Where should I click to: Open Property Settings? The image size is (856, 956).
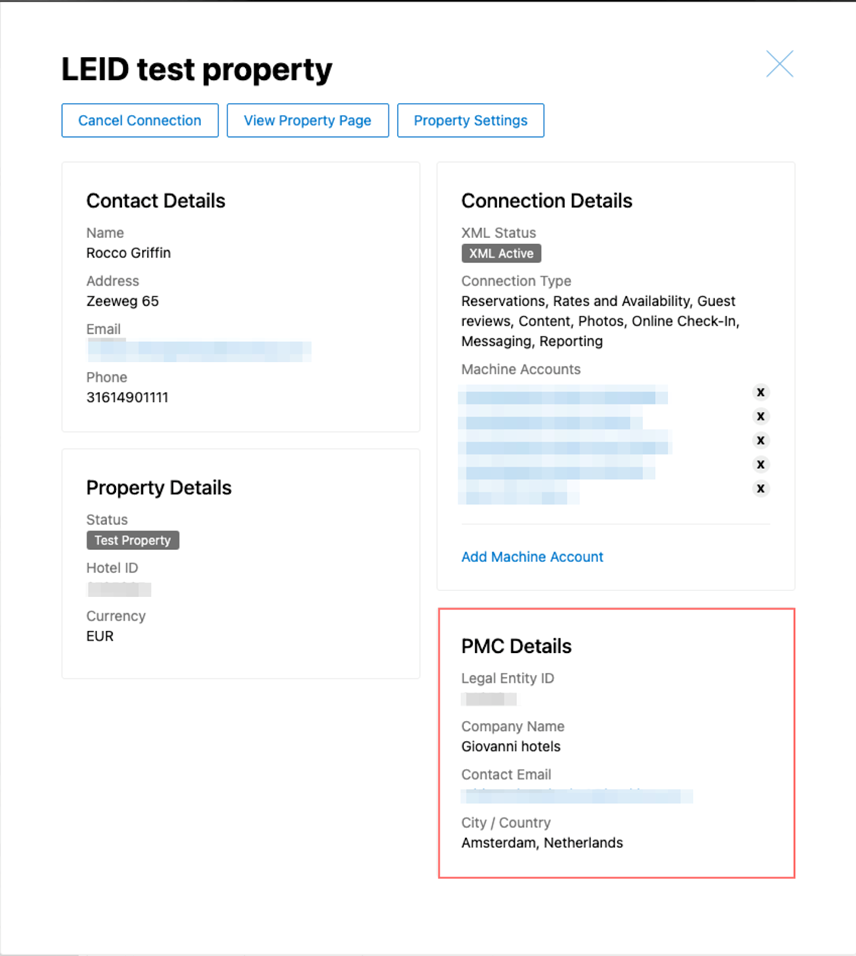pos(471,121)
